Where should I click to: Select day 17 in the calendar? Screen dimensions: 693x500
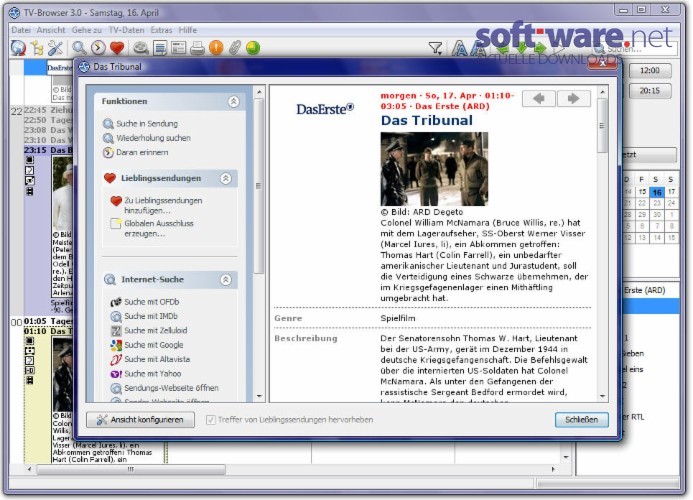point(671,192)
